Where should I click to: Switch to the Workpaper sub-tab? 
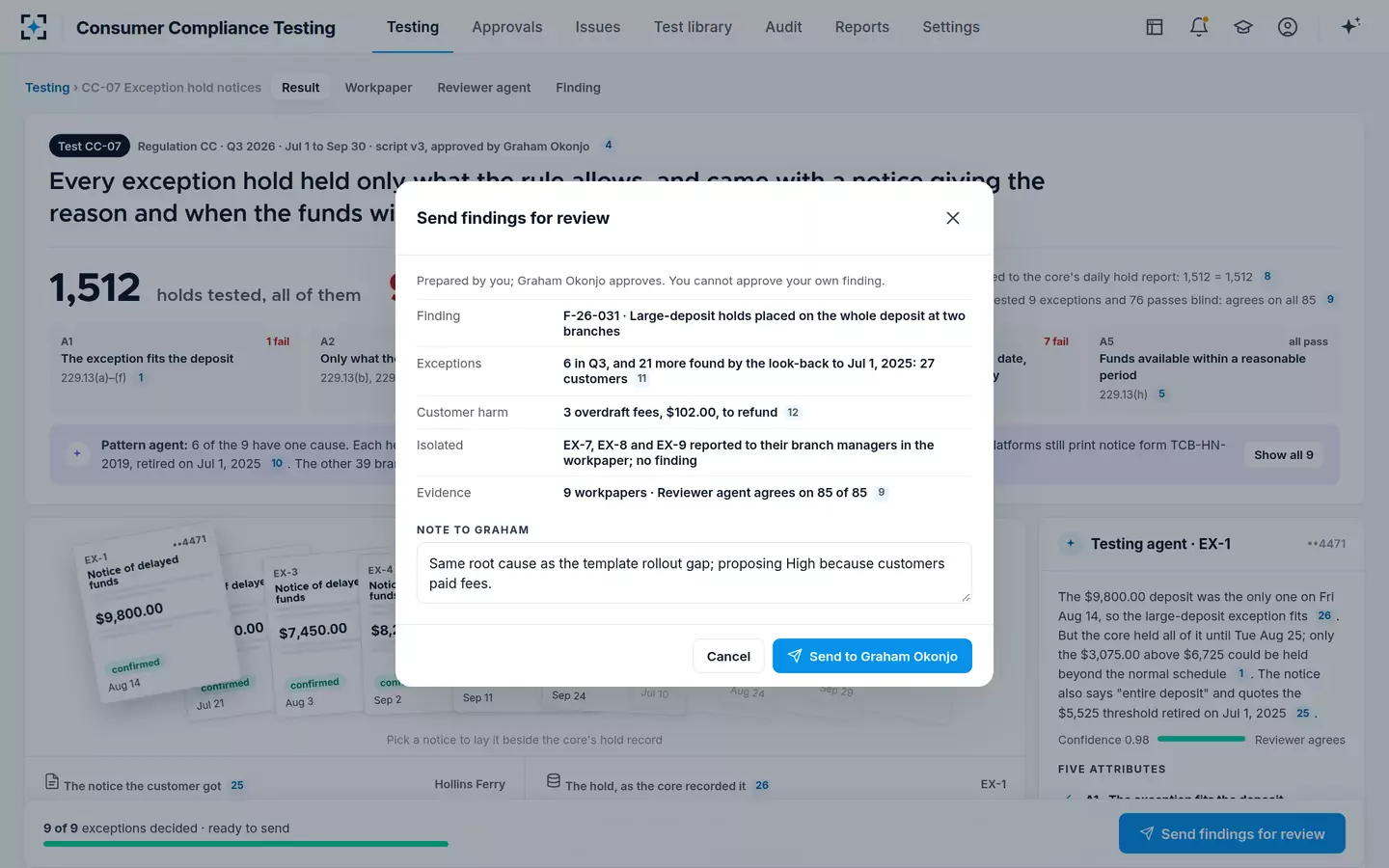click(378, 88)
